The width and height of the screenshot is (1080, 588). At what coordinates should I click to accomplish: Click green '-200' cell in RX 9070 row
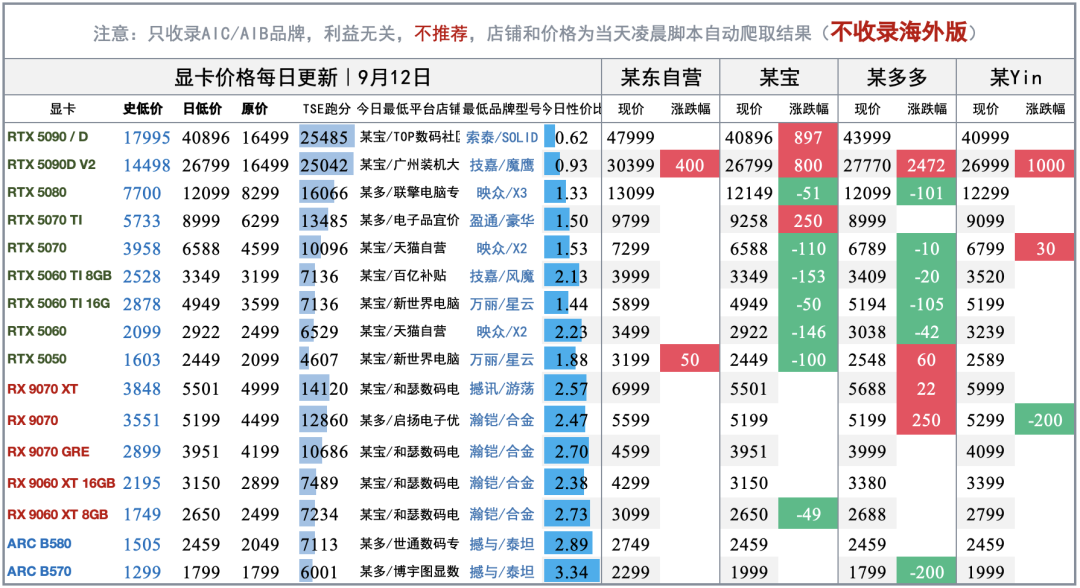point(1045,420)
